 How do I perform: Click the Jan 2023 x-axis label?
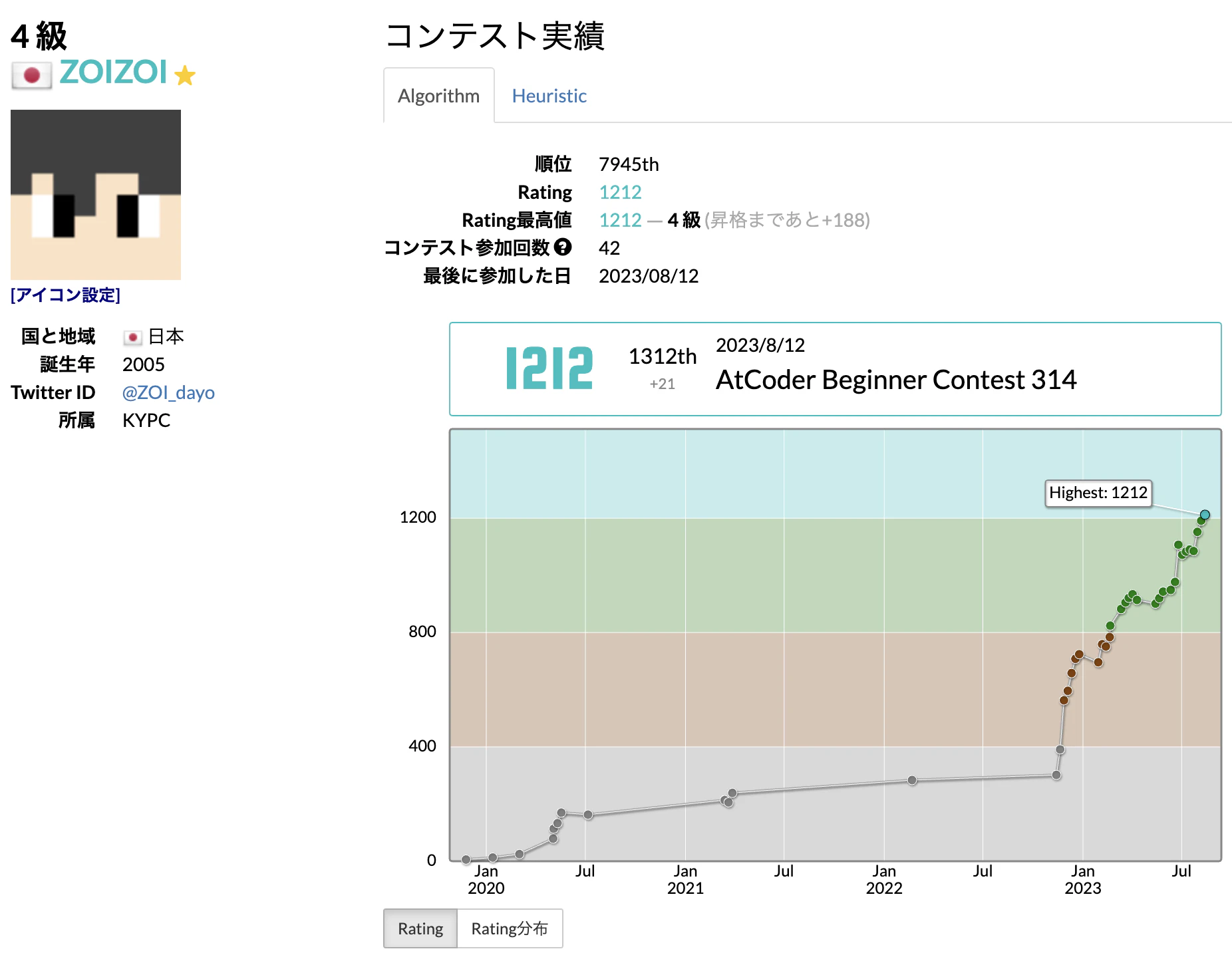click(1083, 879)
